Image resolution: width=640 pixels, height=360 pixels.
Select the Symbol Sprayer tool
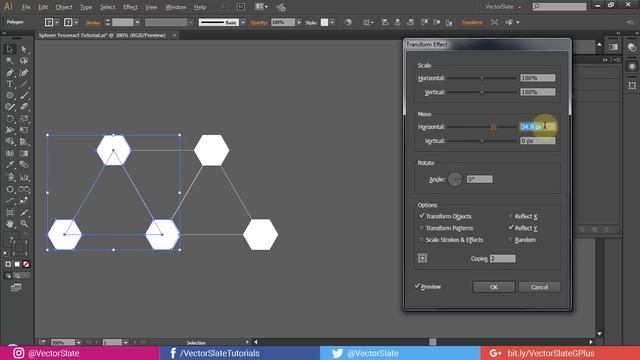[x=10, y=177]
